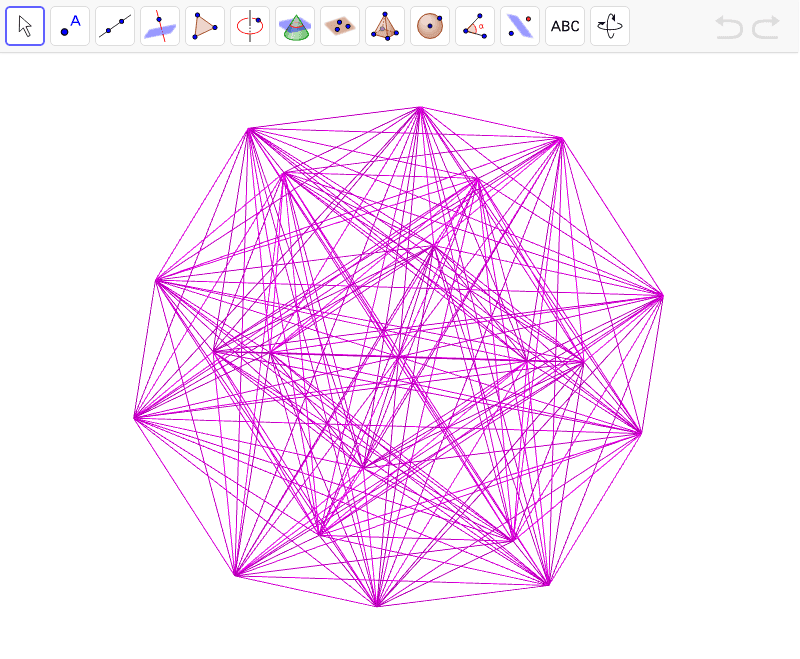Click the Point tool with blue dot
Viewport: 800px width, 659px height.
pos(70,26)
